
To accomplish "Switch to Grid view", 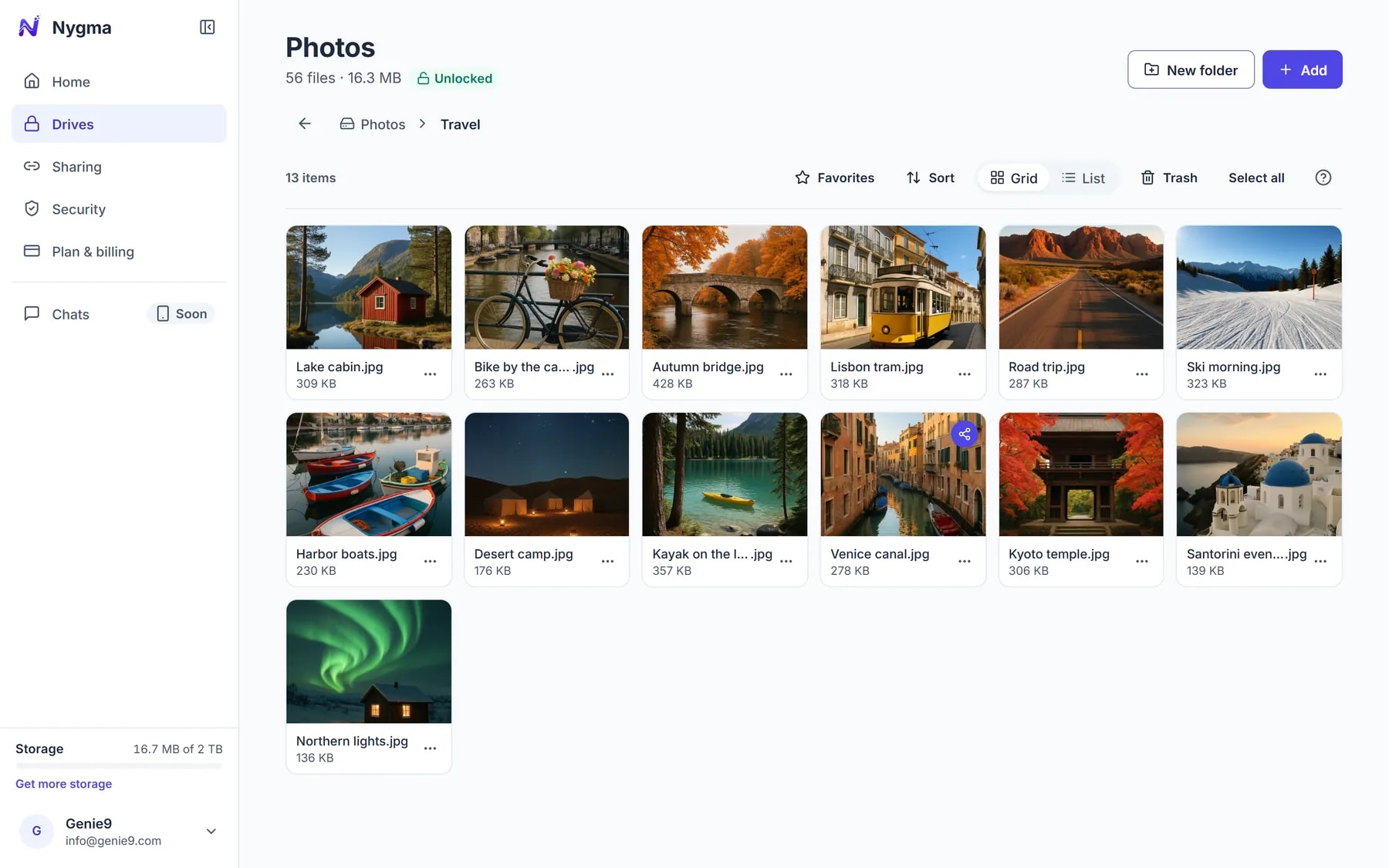I will point(1013,178).
